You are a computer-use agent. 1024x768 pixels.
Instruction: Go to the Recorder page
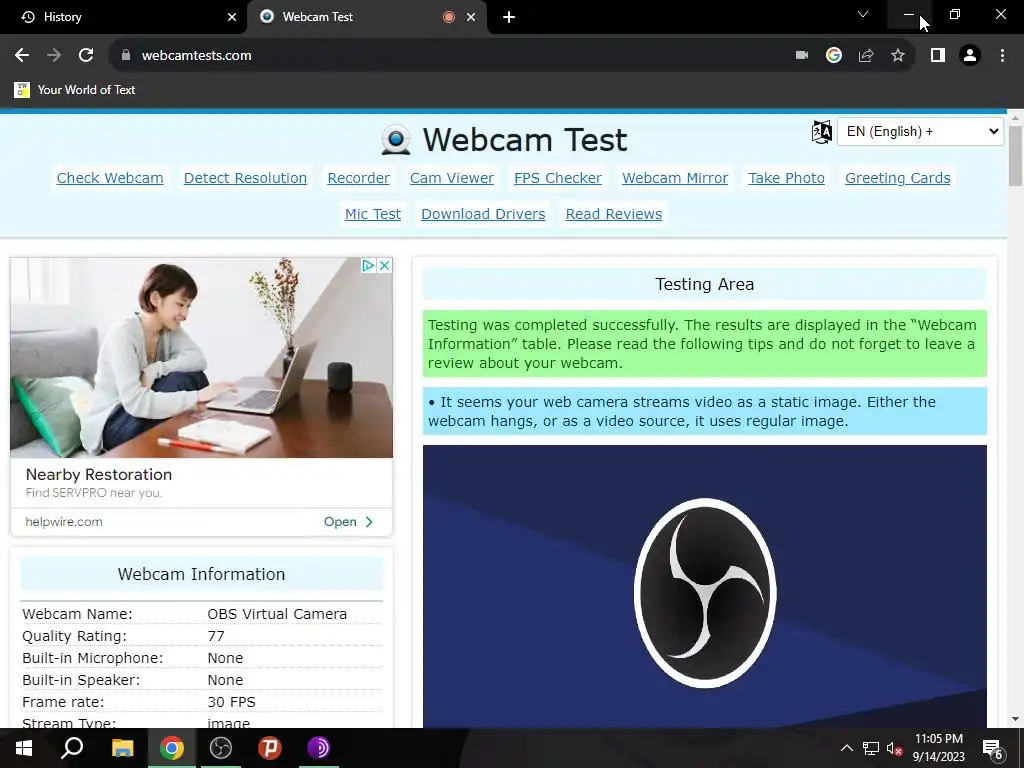359,178
